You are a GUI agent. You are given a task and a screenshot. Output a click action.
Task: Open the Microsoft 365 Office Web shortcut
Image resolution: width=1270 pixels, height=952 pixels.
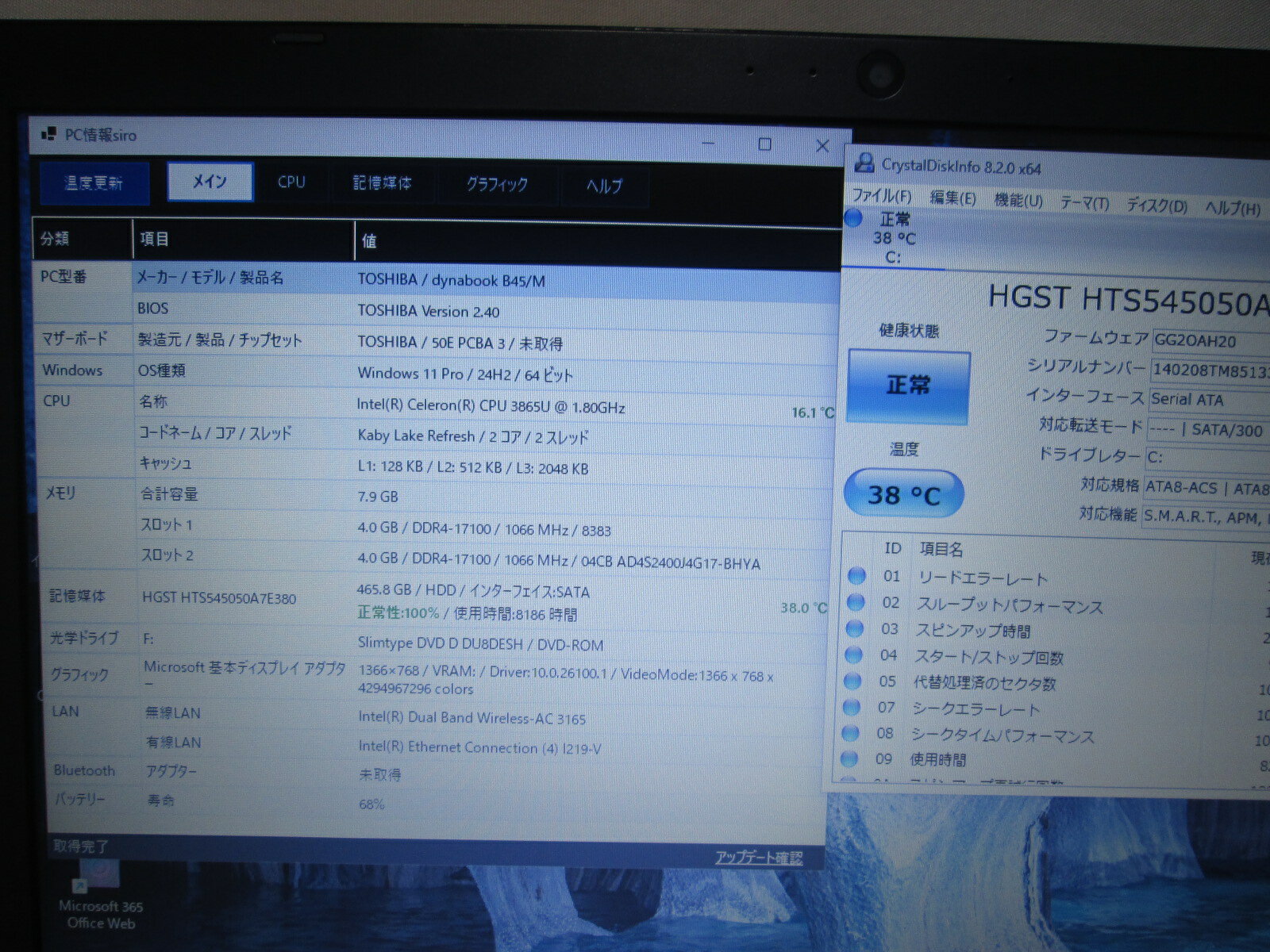100,896
